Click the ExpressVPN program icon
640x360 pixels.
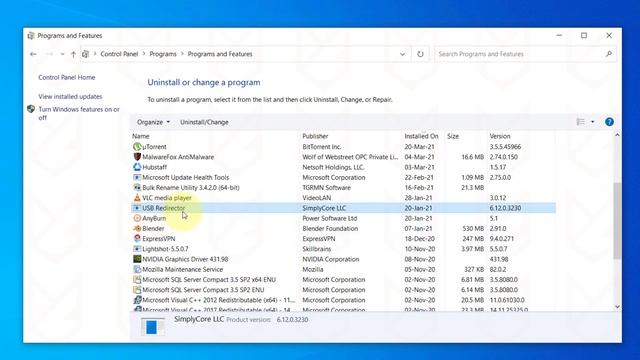point(137,238)
